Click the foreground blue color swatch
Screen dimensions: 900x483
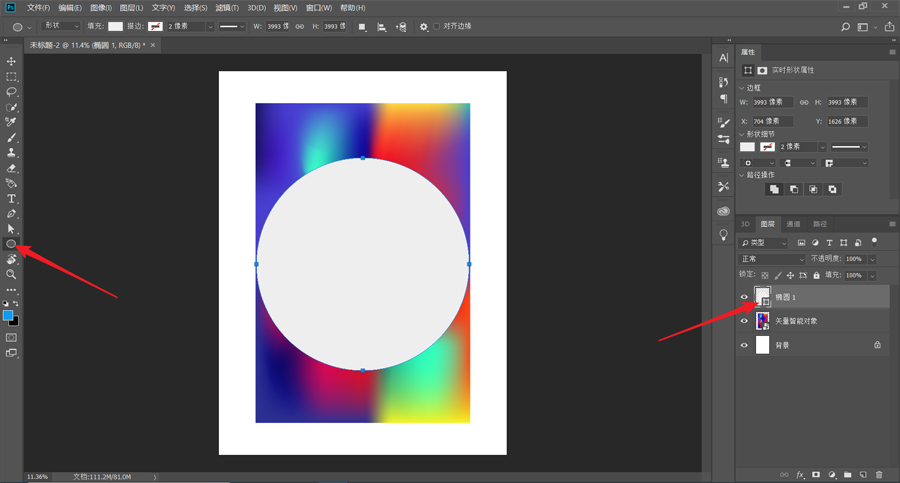8,315
